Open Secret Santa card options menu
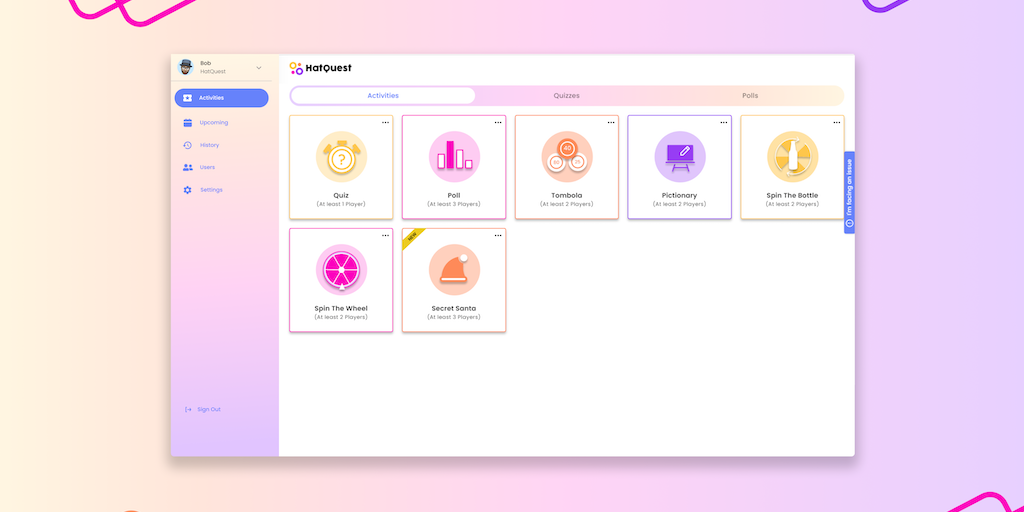 tap(498, 236)
